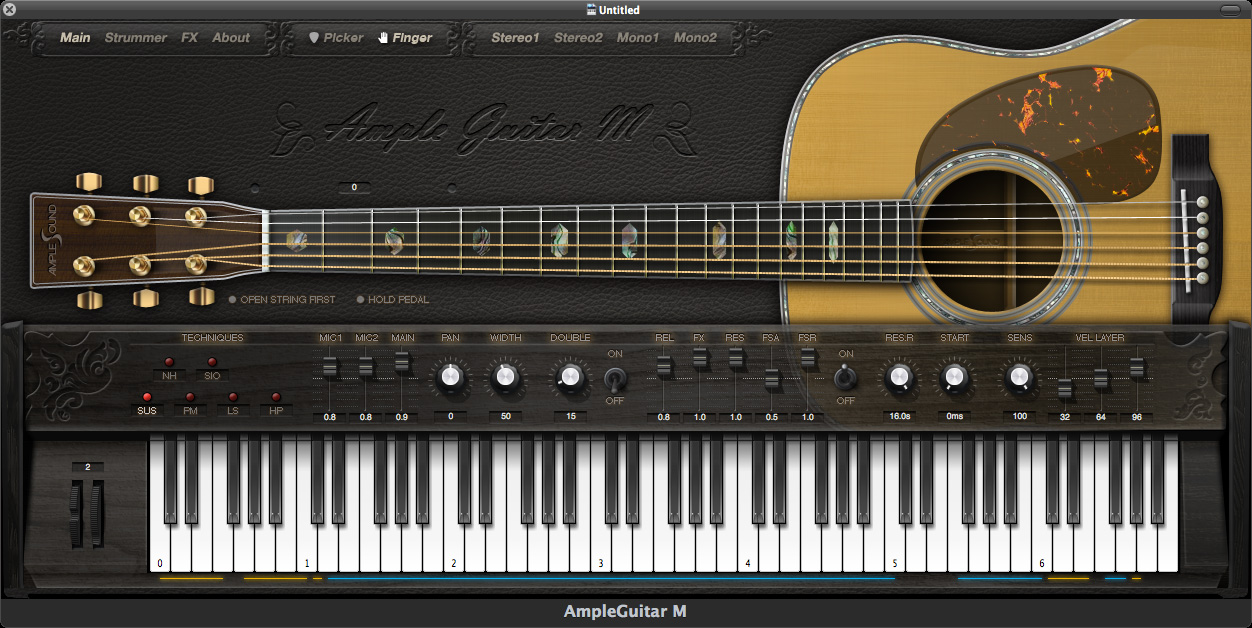Click the PAN knob
The image size is (1252, 628).
[450, 377]
